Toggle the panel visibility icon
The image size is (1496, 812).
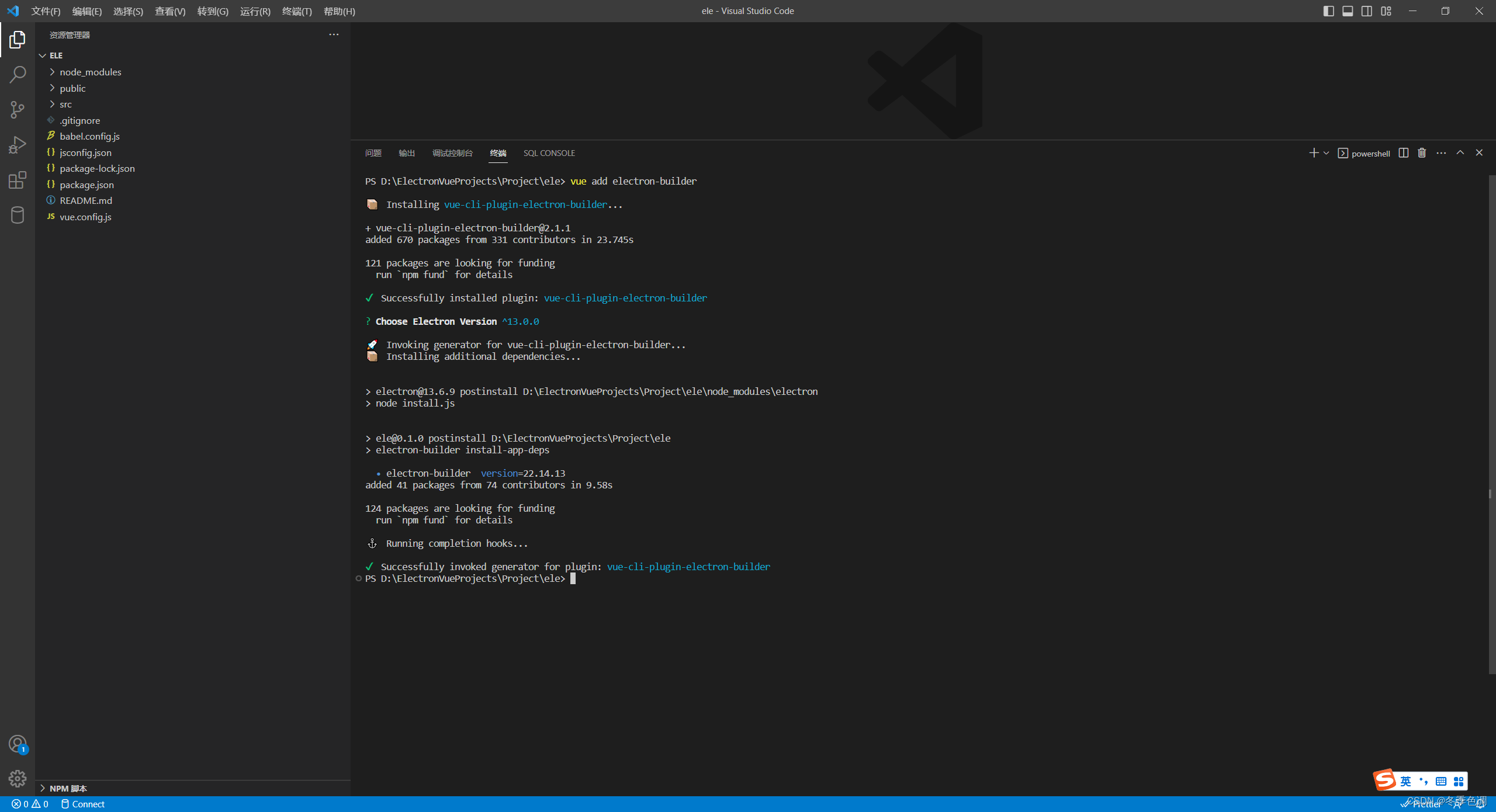[x=1348, y=11]
